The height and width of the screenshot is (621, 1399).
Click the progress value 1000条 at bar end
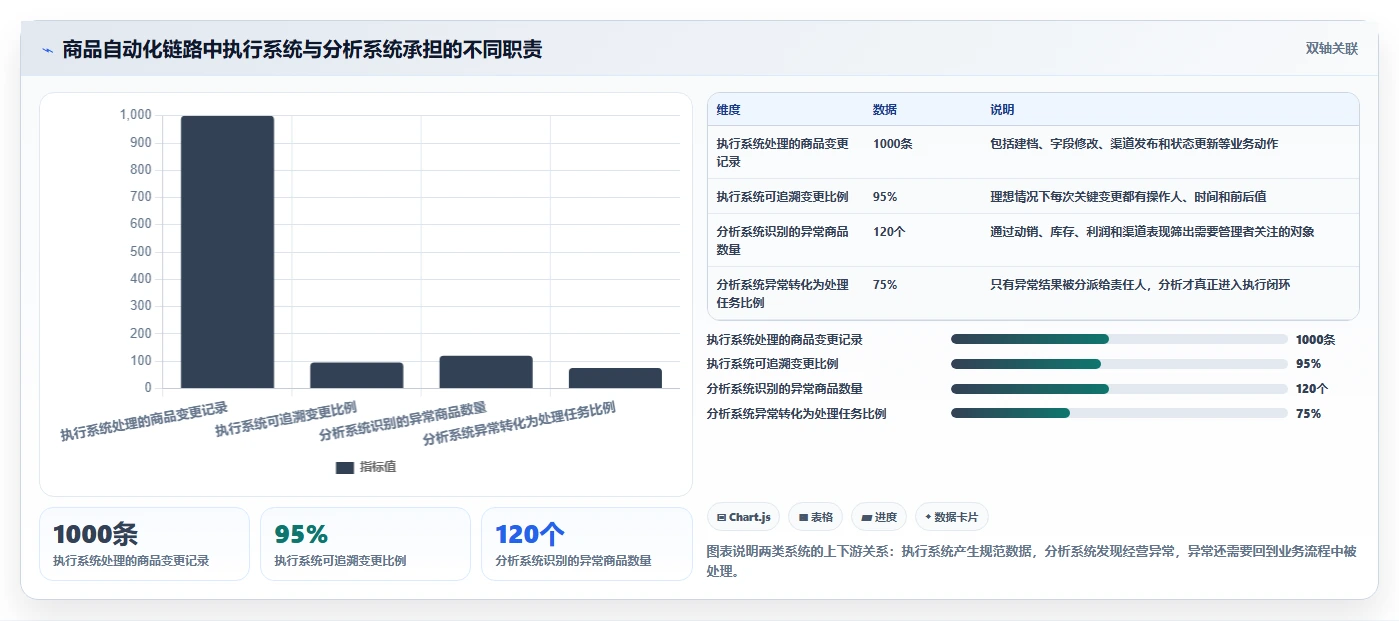coord(1315,340)
